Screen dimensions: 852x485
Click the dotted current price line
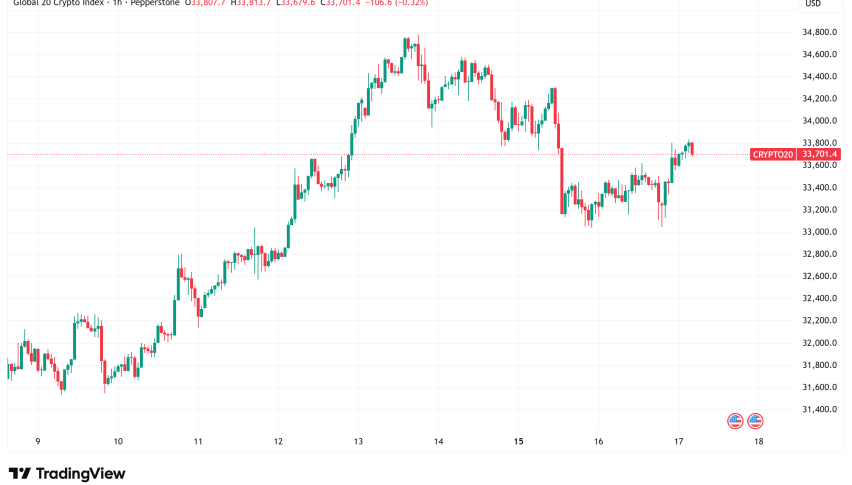[x=378, y=155]
